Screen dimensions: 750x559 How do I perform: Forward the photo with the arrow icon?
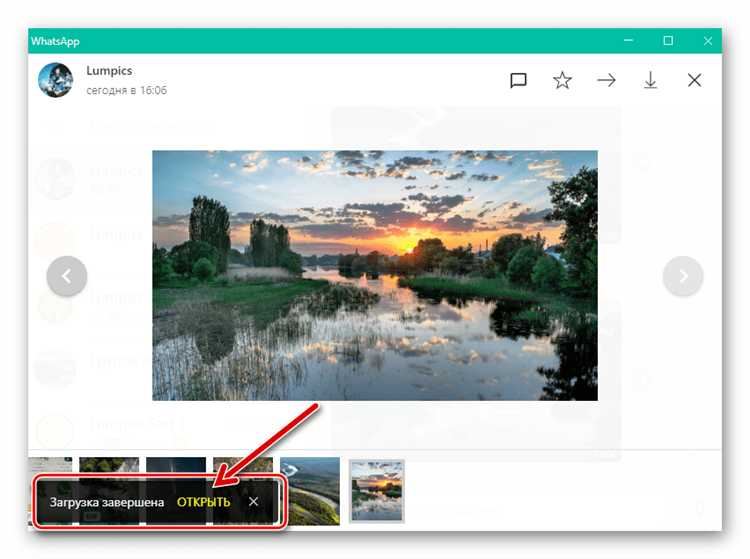pos(606,80)
